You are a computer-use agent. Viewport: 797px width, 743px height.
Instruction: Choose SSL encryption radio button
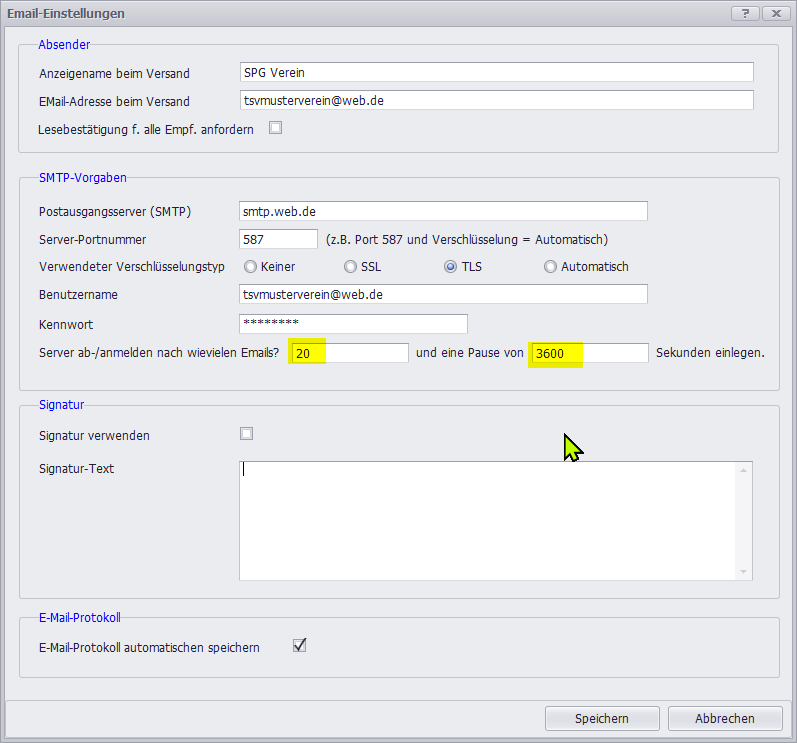350,267
